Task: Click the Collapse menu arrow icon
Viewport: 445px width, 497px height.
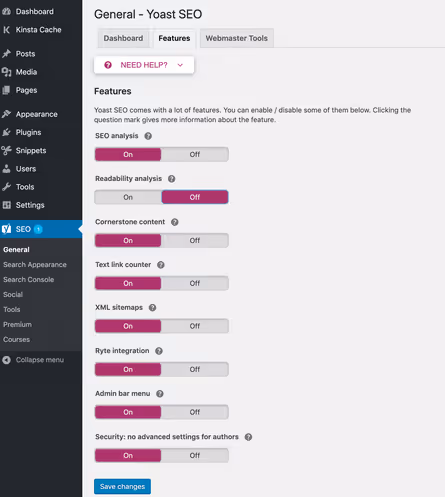Action: pos(6,360)
